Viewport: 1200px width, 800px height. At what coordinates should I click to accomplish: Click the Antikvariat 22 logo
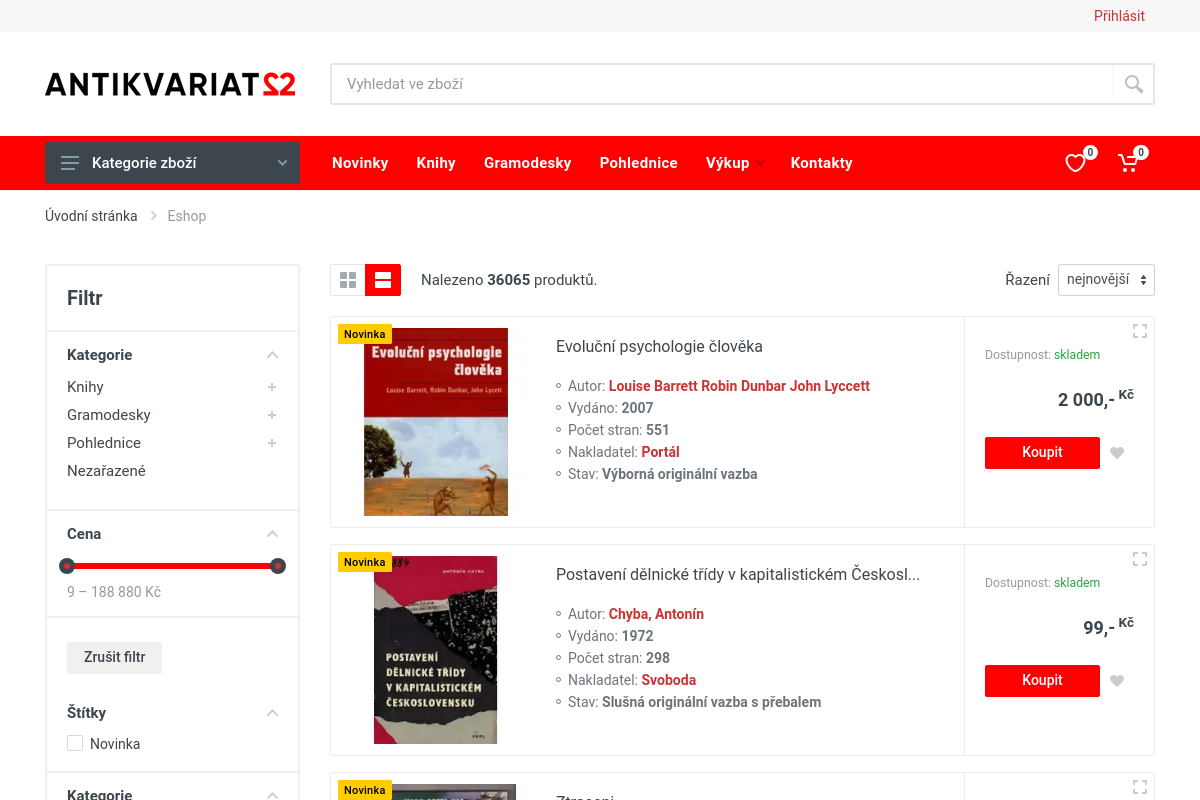pos(170,84)
